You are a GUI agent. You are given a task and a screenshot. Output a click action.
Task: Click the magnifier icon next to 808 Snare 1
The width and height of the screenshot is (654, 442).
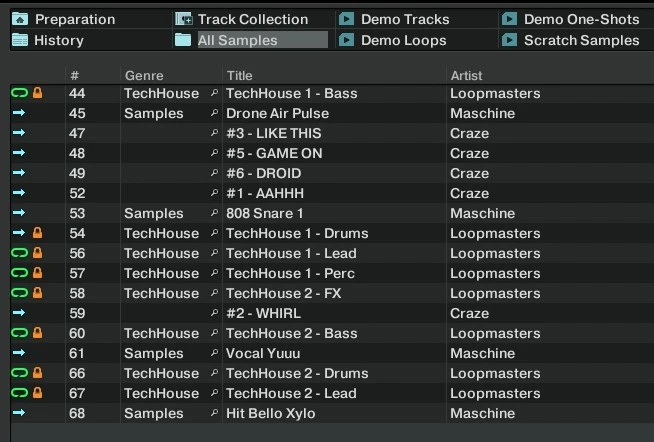tap(214, 213)
